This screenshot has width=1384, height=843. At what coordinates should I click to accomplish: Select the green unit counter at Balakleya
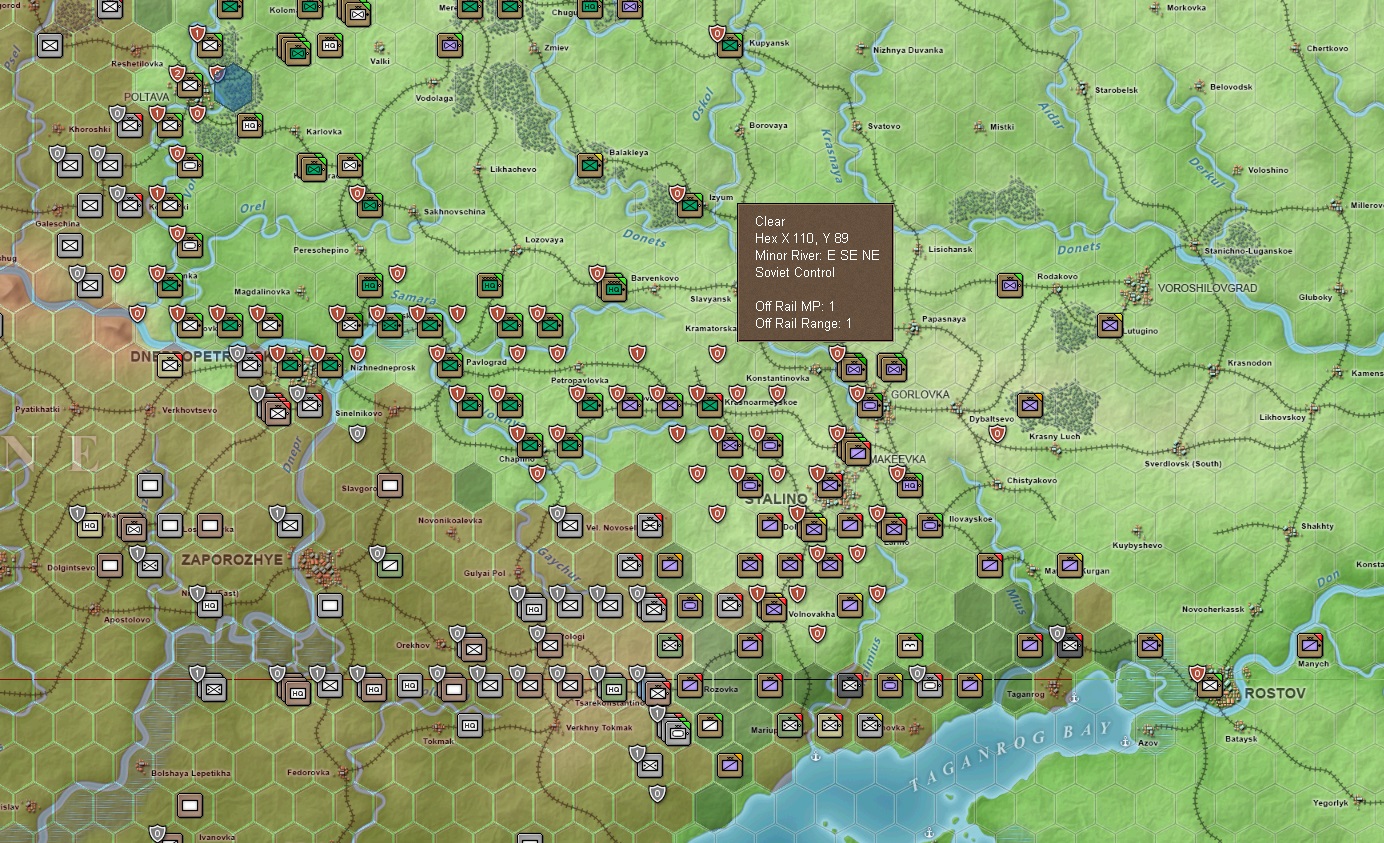590,165
